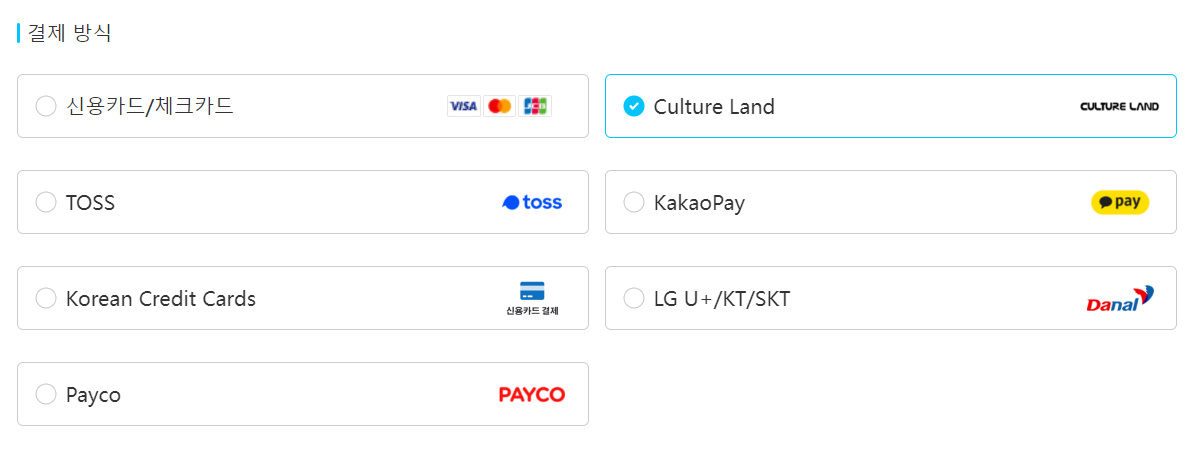
Task: Select the 신용카드/체크카드 radio button
Action: (46, 106)
